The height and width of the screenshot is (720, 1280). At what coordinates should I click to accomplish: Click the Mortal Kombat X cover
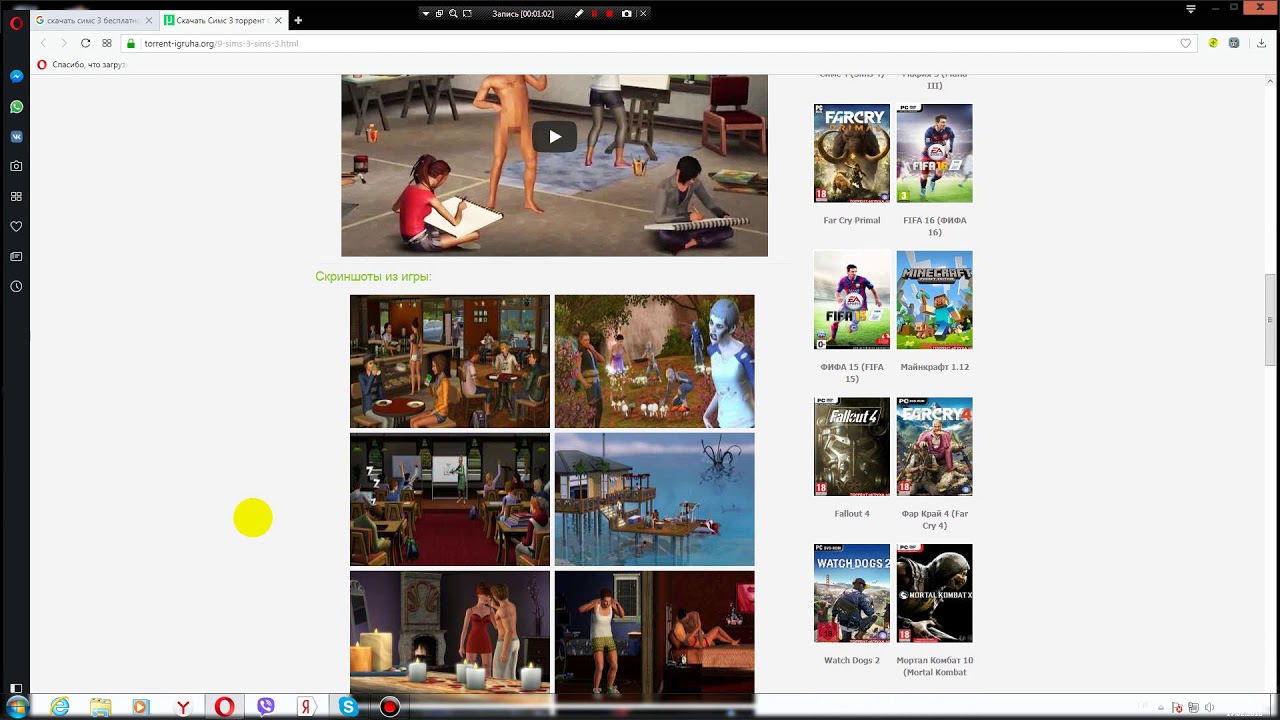934,593
